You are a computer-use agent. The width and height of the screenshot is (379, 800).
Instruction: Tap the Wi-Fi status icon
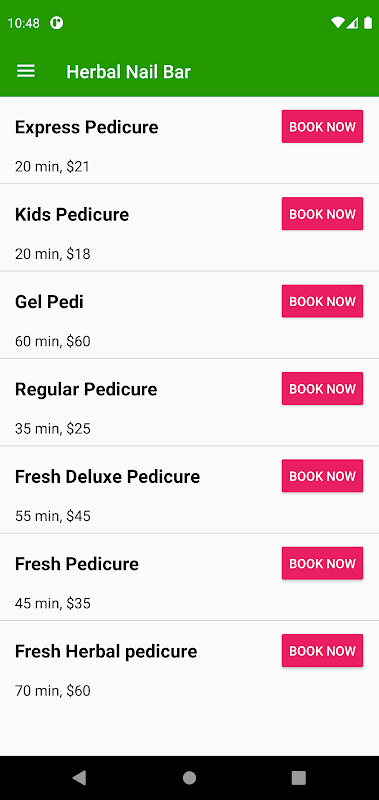click(337, 22)
